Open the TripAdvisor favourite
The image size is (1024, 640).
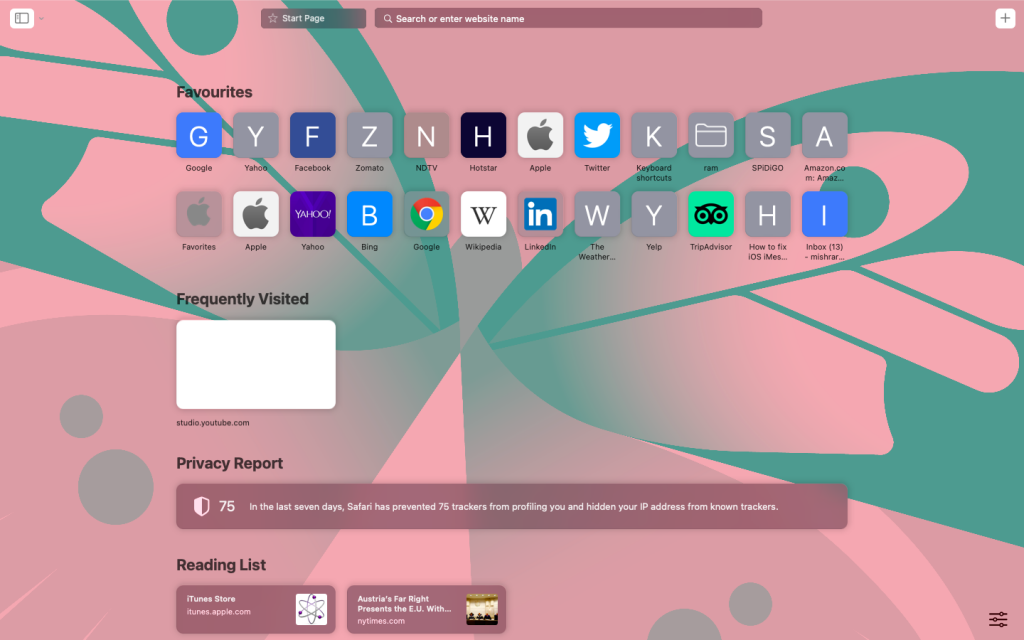[x=711, y=214]
